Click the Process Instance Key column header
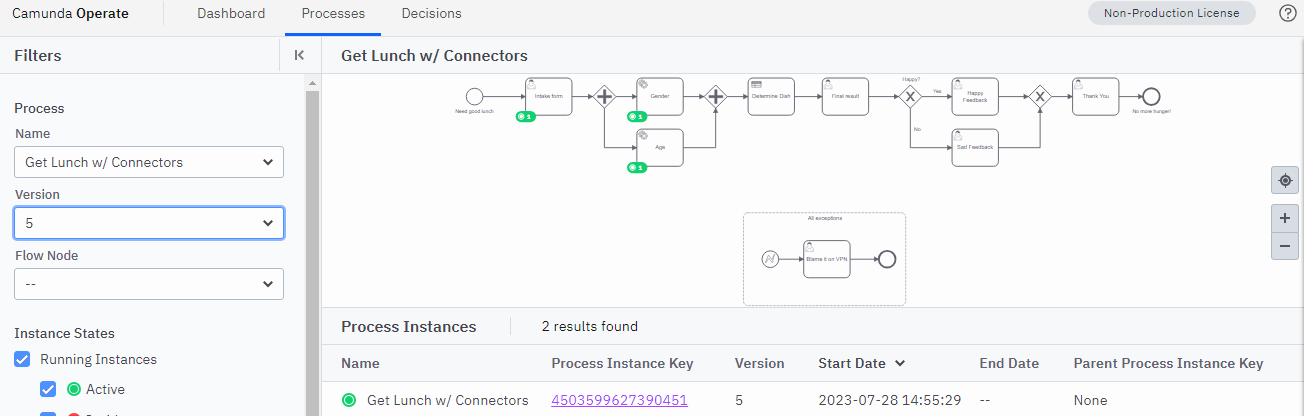The height and width of the screenshot is (416, 1304). [622, 363]
